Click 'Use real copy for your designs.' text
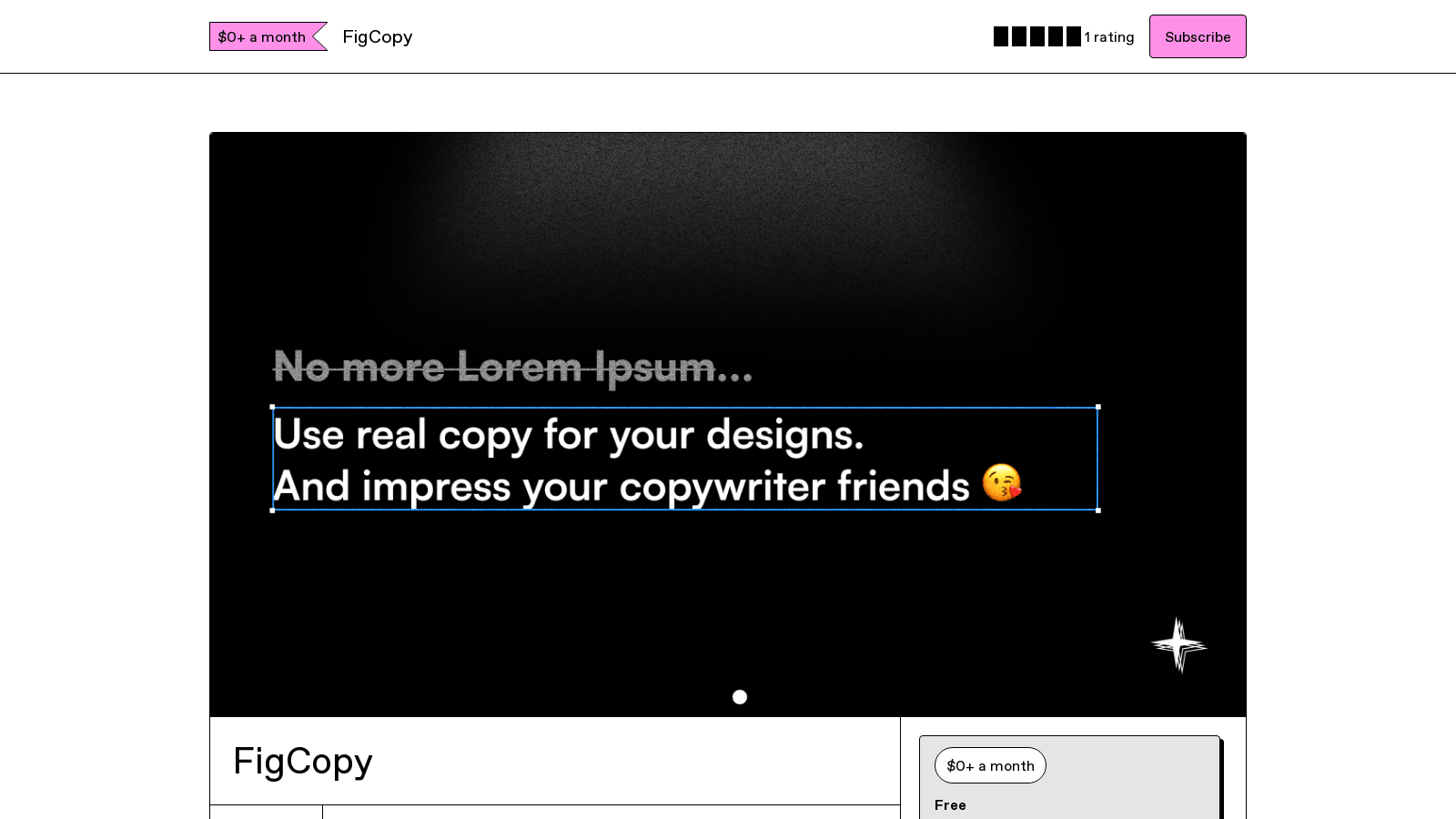This screenshot has height=819, width=1456. (569, 434)
